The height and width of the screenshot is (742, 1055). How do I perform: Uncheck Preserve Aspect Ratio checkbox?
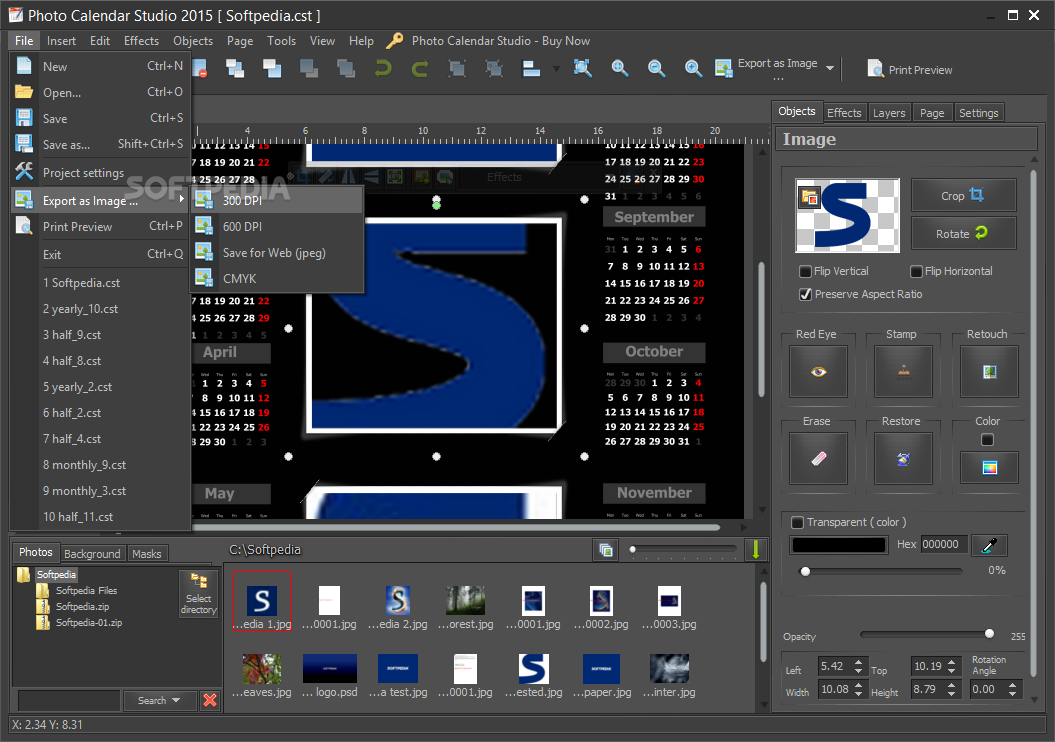(805, 294)
